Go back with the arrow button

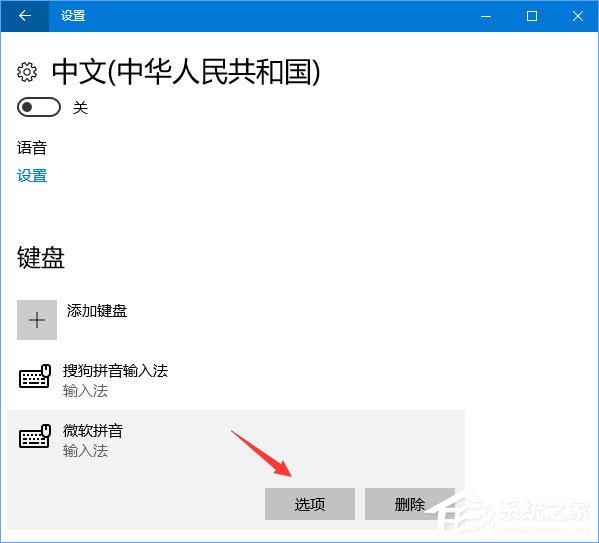pyautogui.click(x=25, y=16)
